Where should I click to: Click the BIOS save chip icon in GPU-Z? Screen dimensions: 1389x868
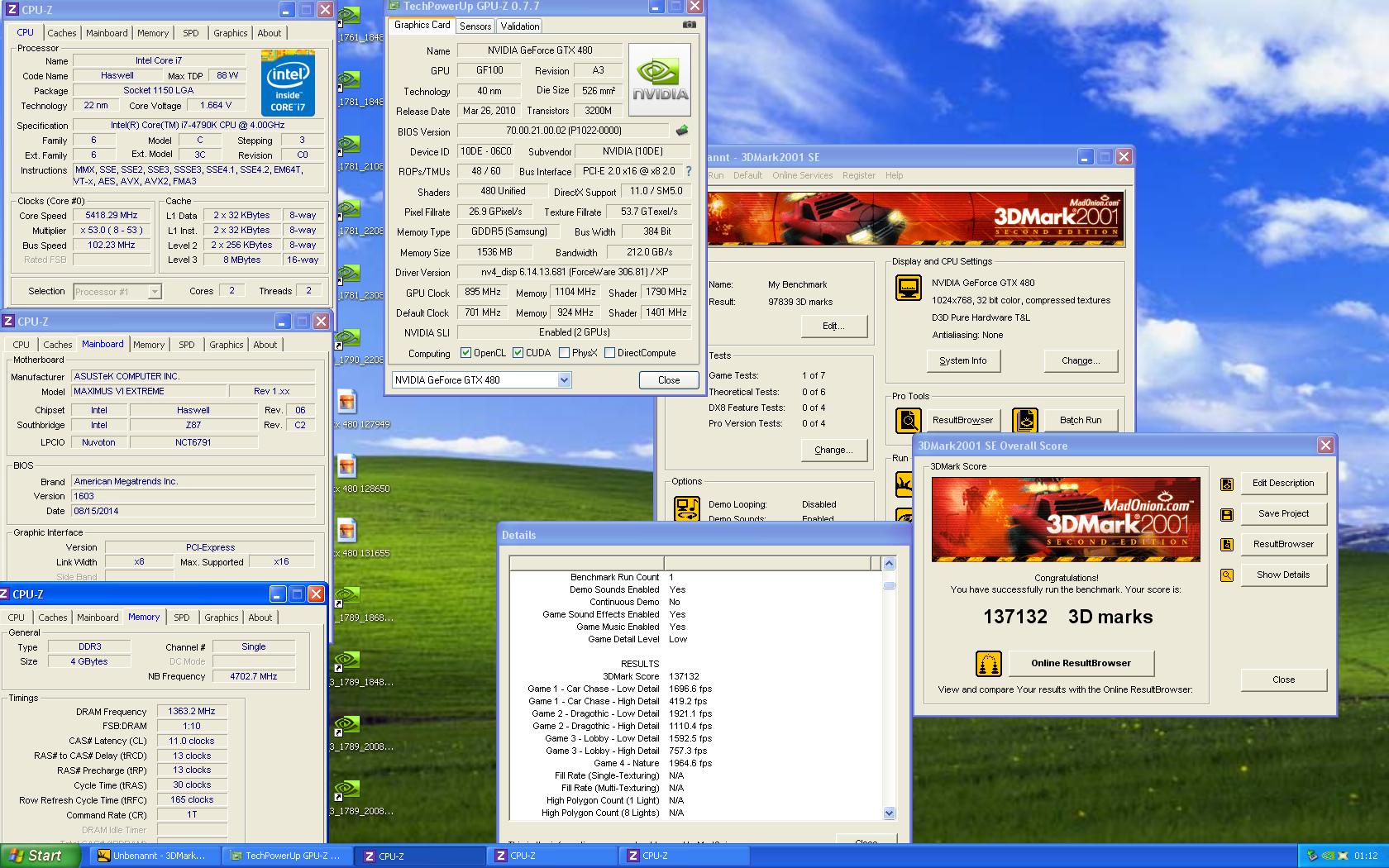tap(682, 131)
